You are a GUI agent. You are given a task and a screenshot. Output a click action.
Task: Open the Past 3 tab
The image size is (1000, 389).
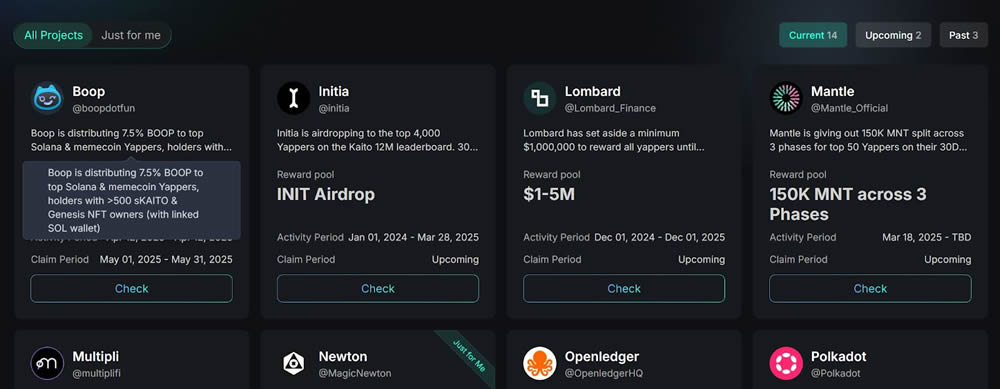point(963,35)
